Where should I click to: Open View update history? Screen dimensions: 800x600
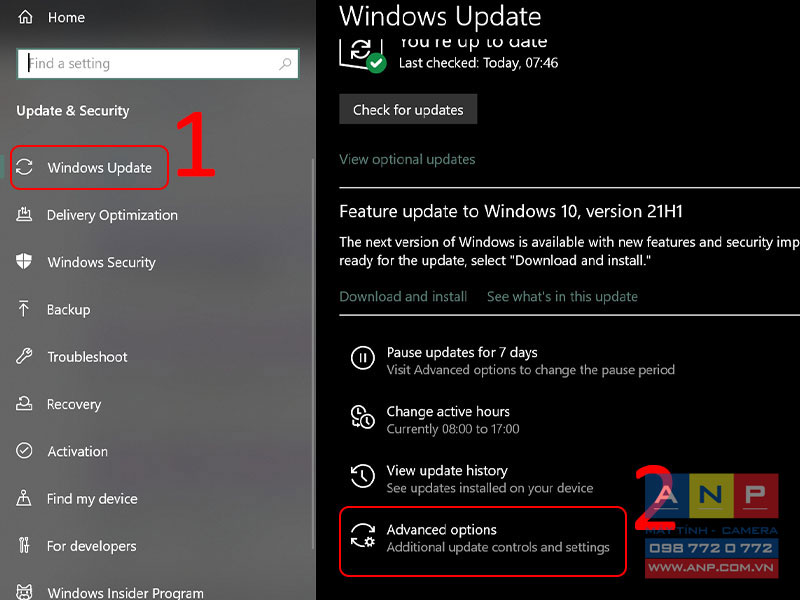447,470
